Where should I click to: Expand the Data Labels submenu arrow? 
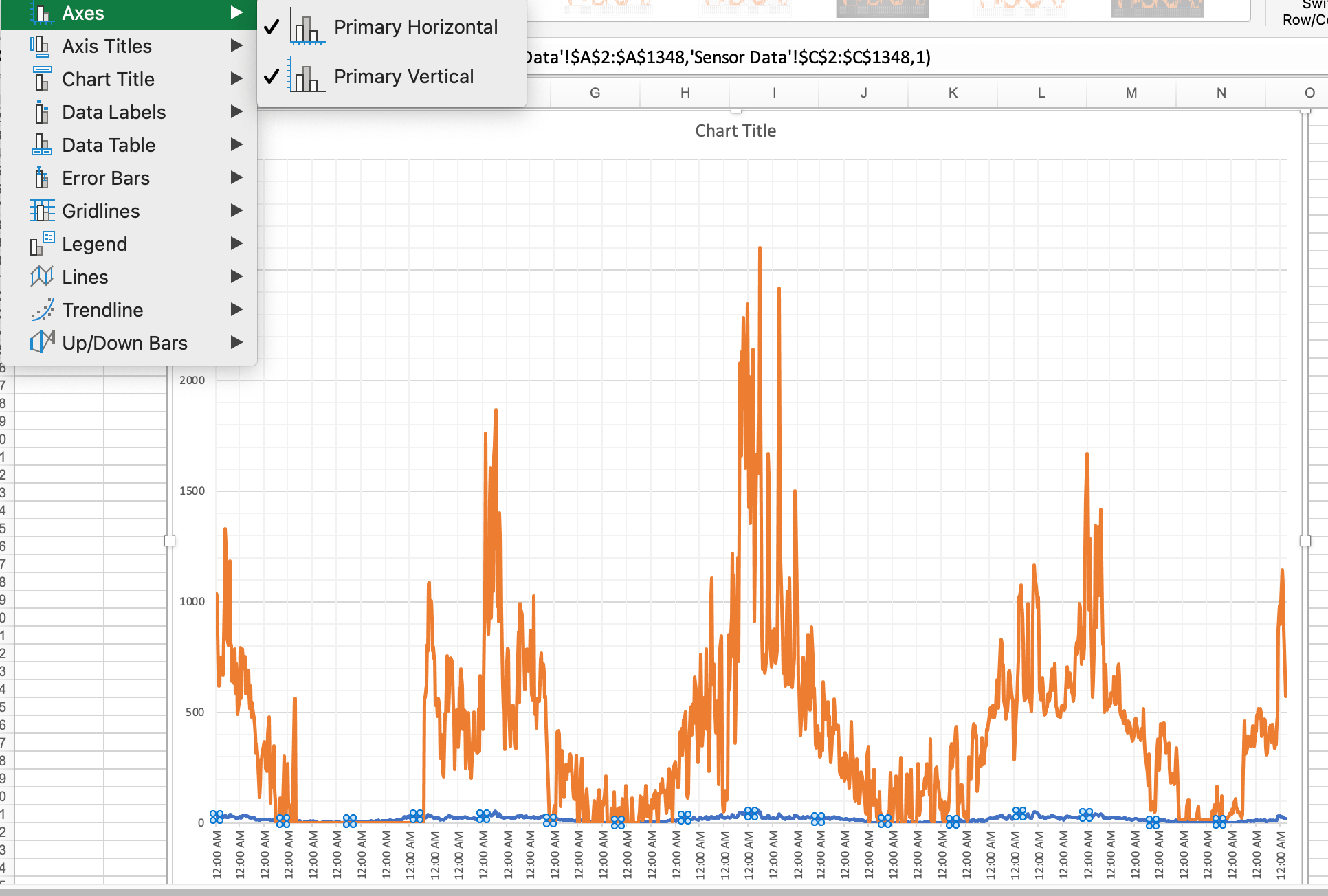click(x=236, y=112)
